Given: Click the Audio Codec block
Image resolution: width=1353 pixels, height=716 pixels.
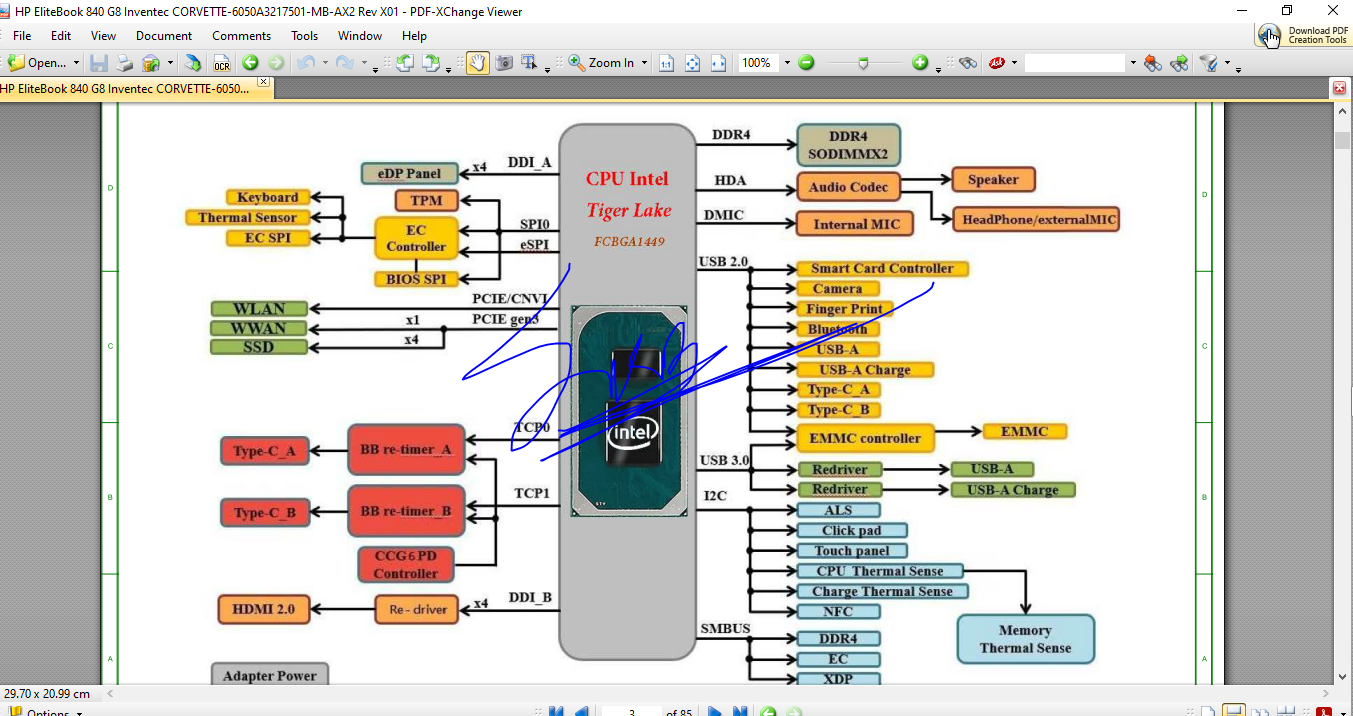Looking at the screenshot, I should [x=848, y=187].
